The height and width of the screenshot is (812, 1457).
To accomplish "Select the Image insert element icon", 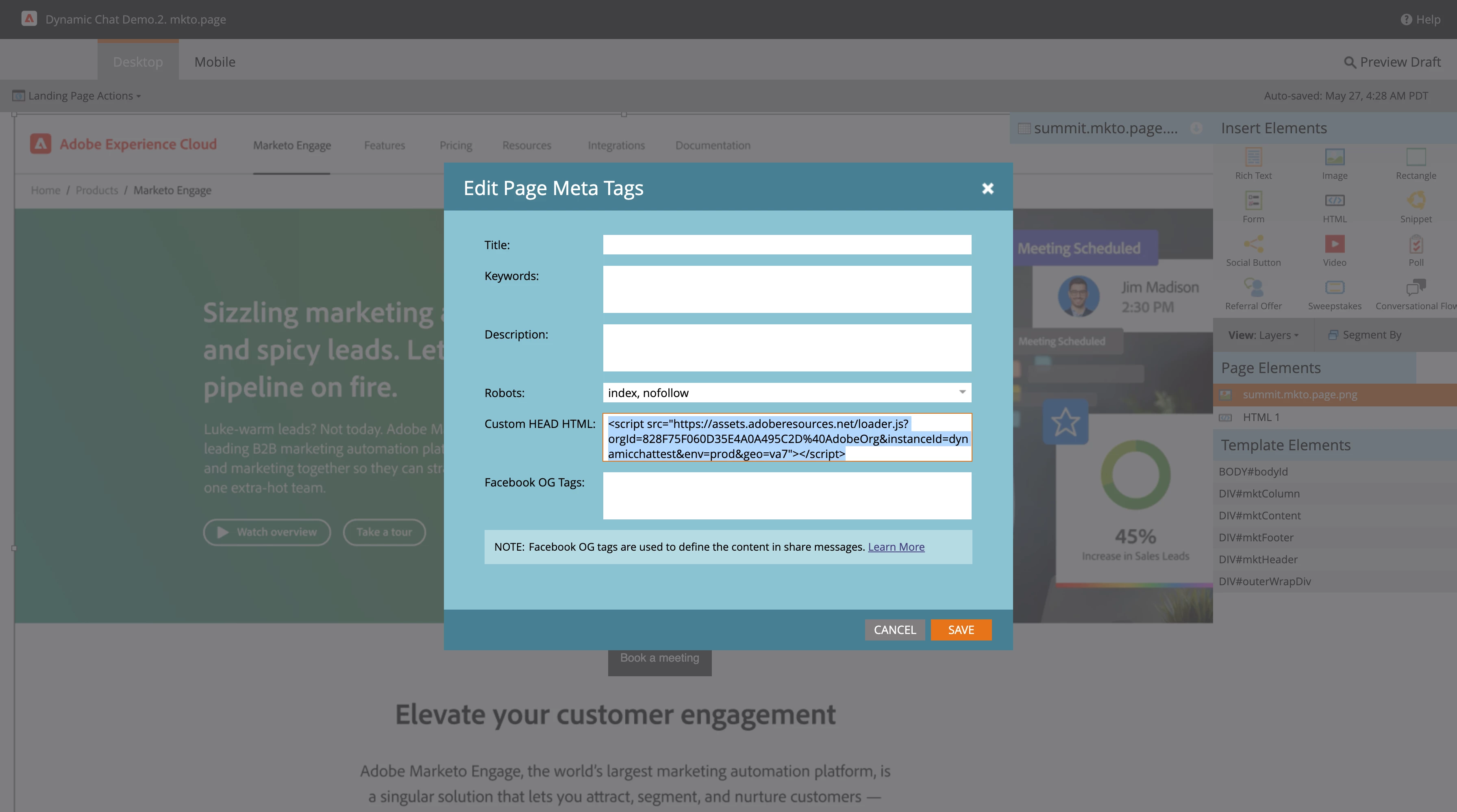I will click(x=1334, y=157).
